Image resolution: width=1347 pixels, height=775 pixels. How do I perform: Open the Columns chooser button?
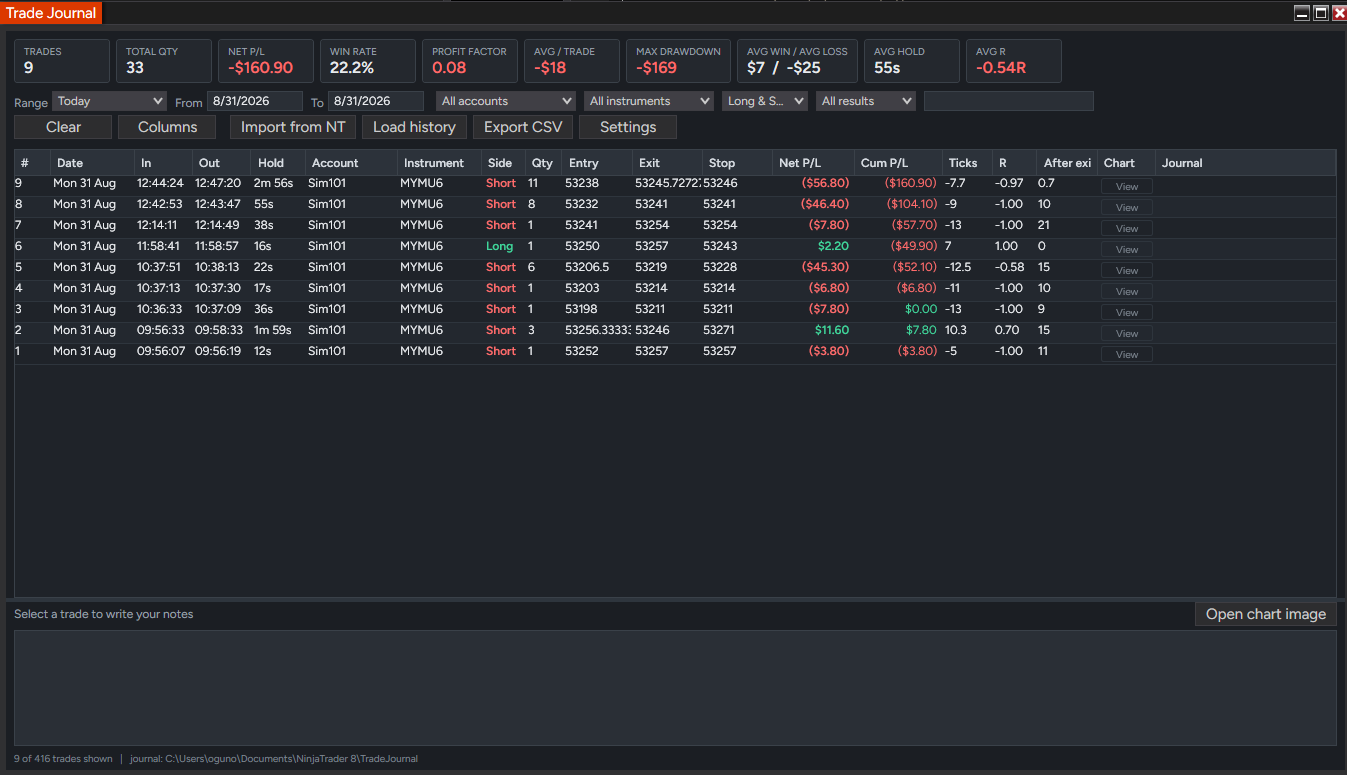tap(167, 127)
